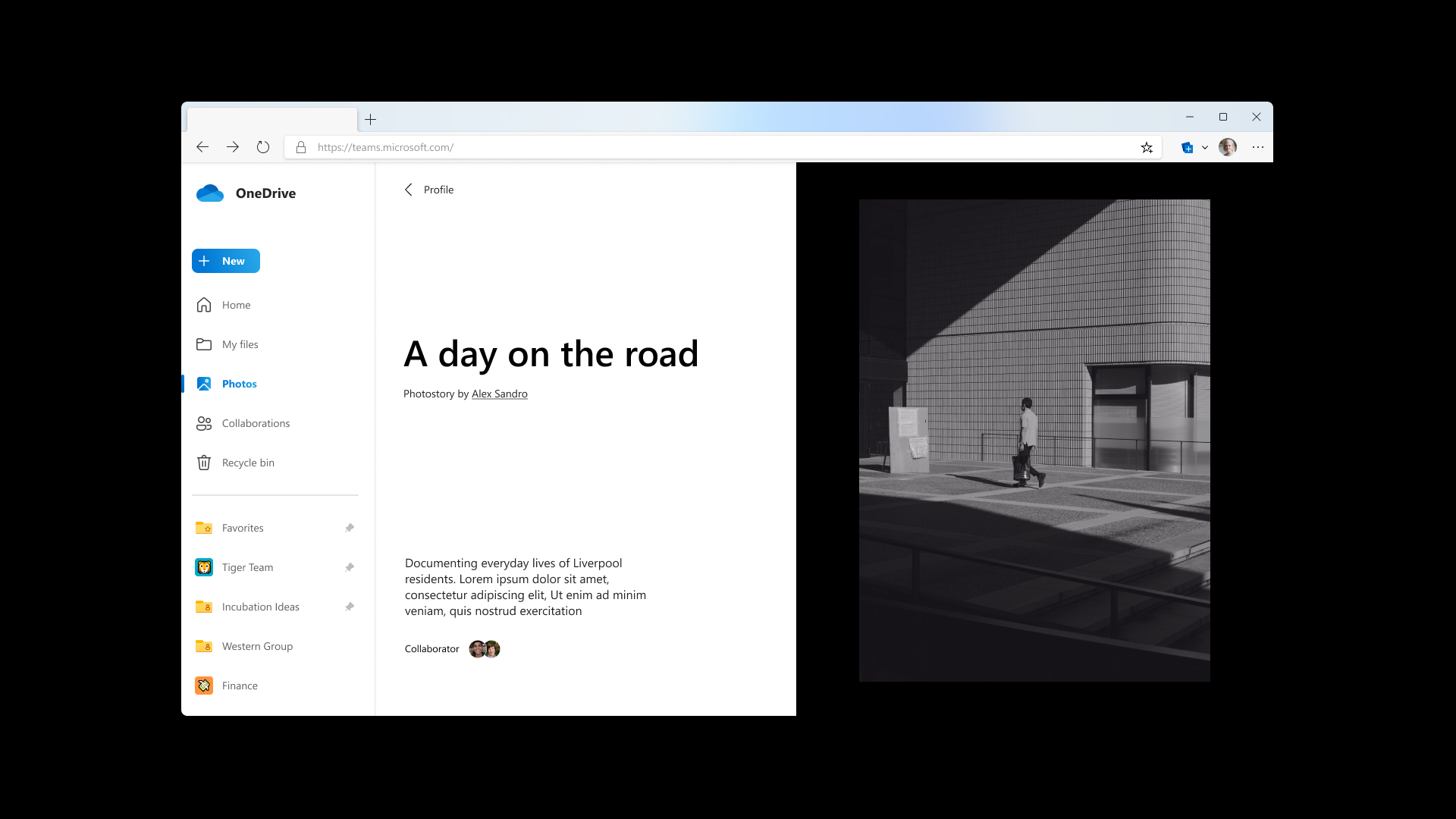Click the OneDrive cloud logo
Screen dimensions: 1456x819
(210, 193)
